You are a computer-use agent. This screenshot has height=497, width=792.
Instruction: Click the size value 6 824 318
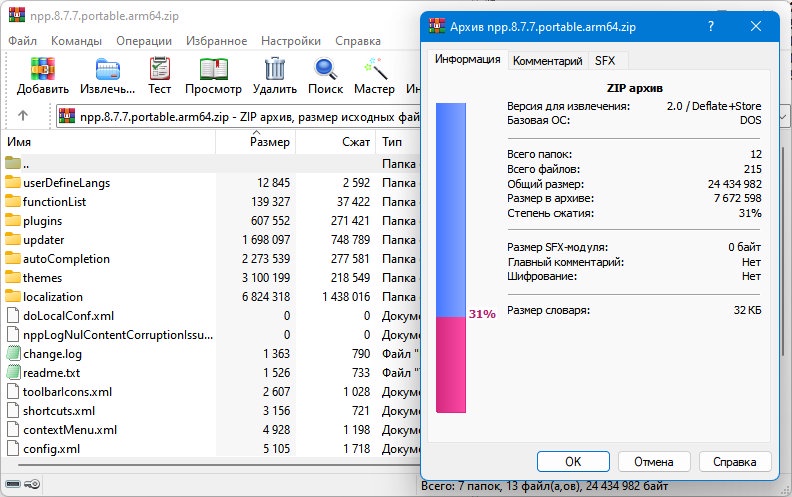(266, 296)
